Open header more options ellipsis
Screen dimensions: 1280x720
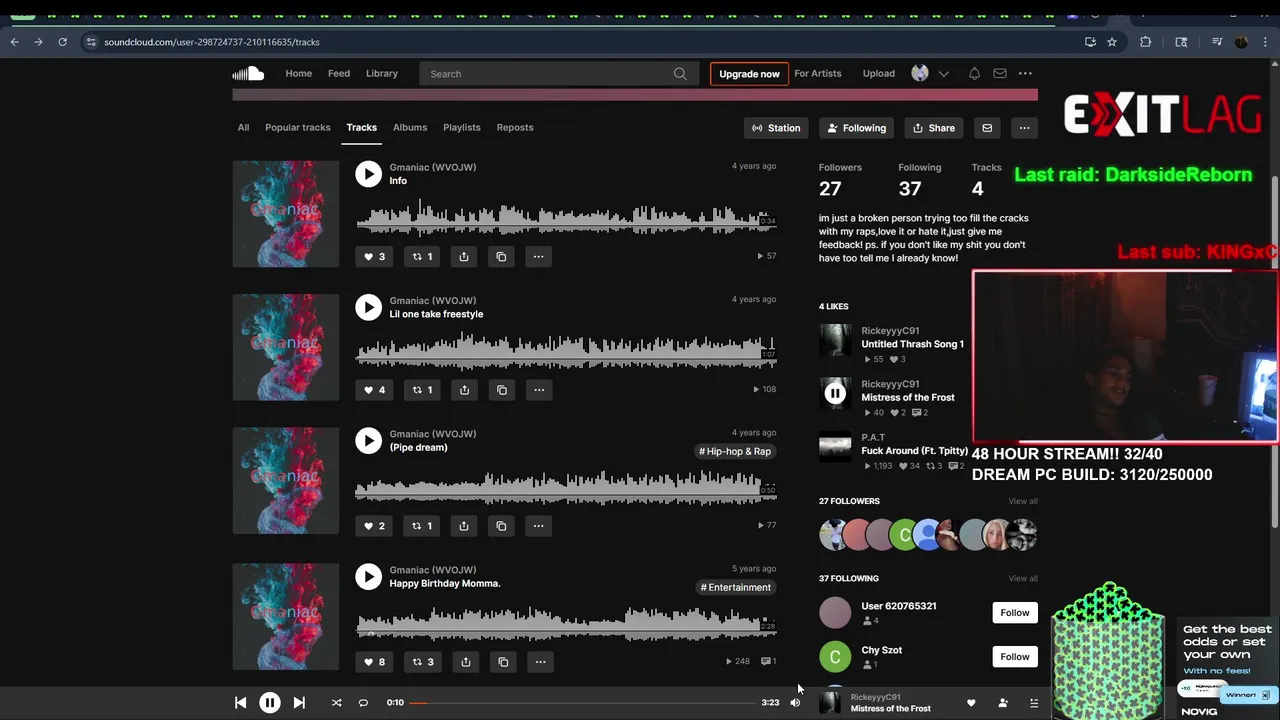(1025, 74)
